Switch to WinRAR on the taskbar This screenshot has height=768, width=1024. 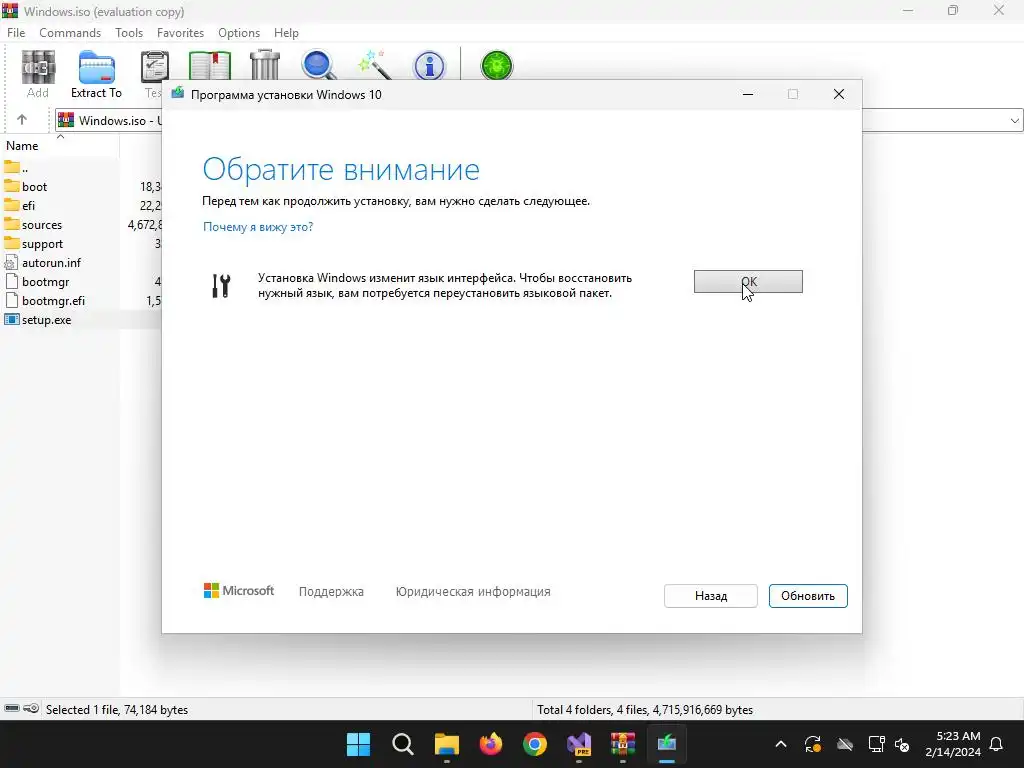(623, 744)
